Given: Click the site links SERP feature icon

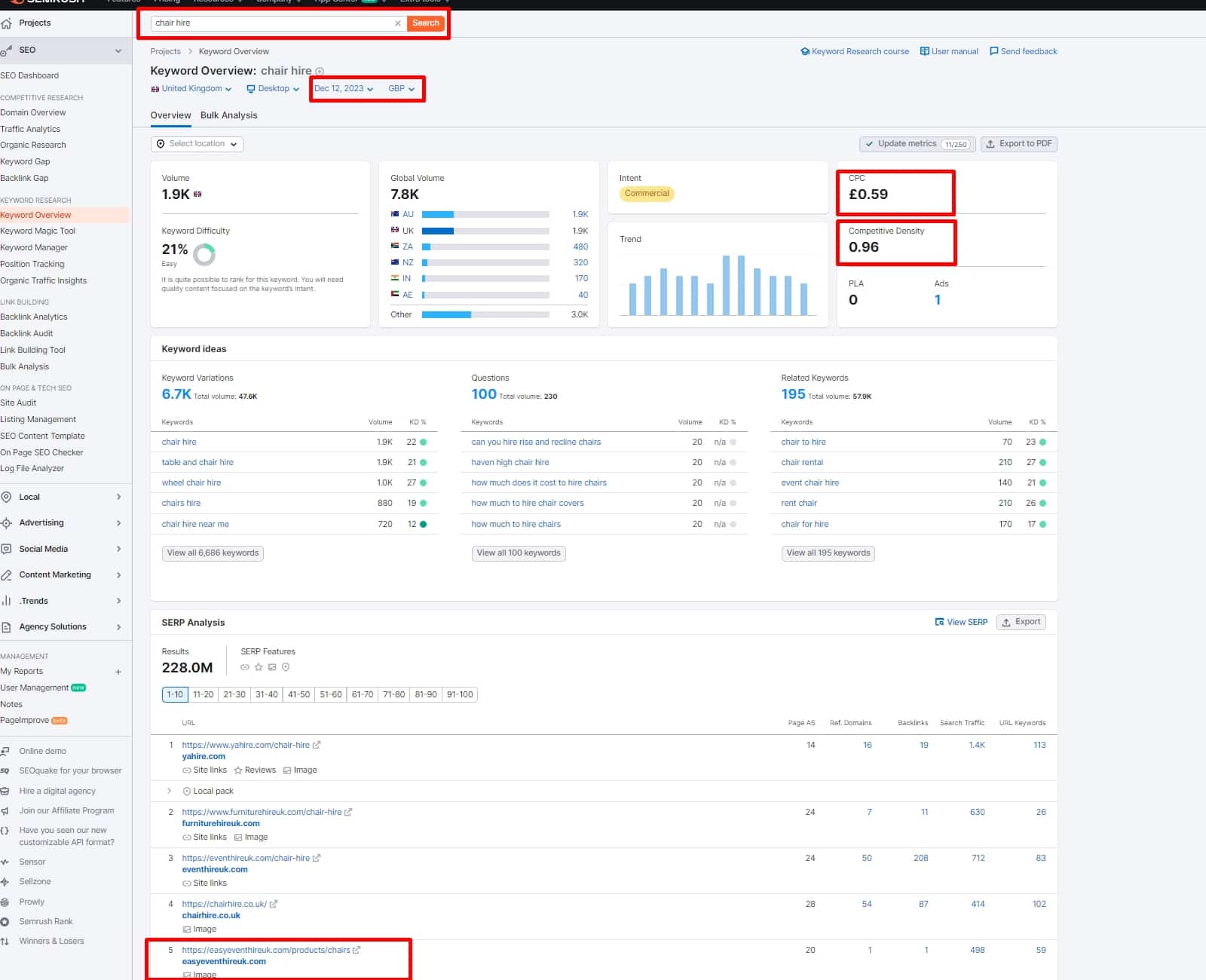Looking at the screenshot, I should point(245,667).
